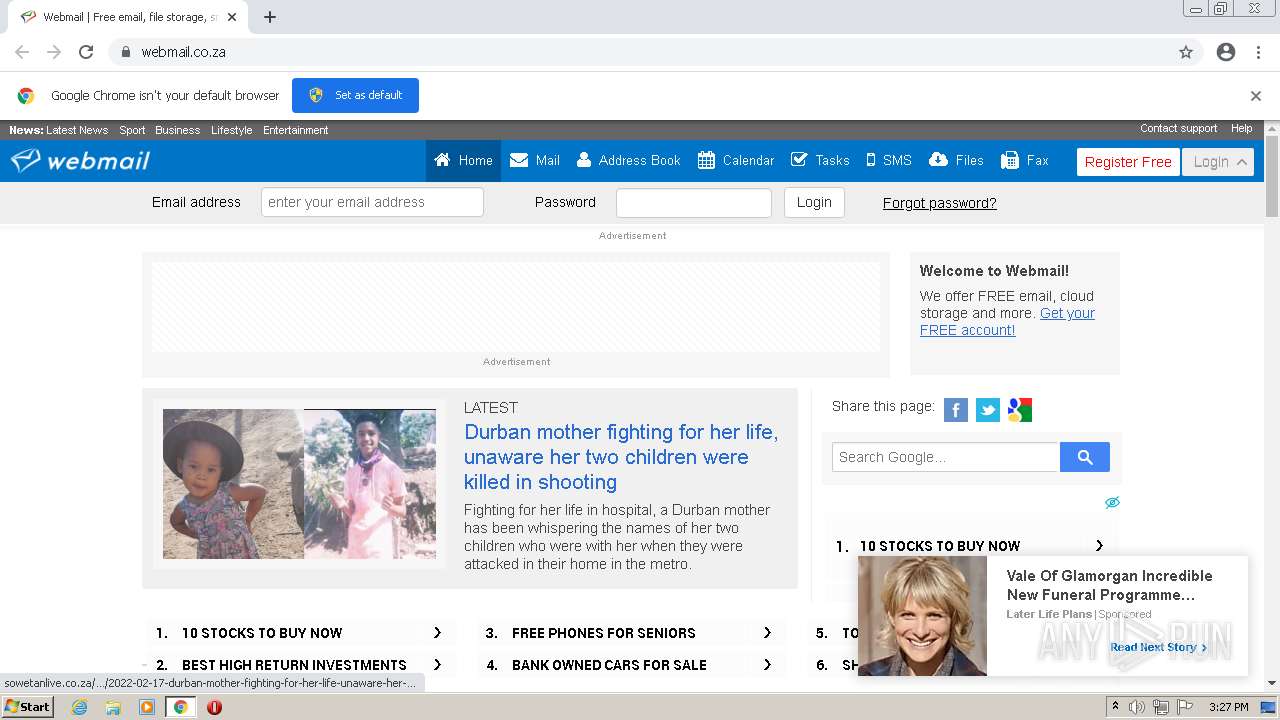Expand bottom-list 10 Stocks To Buy Now arrow
This screenshot has height=720, width=1280.
[437, 633]
